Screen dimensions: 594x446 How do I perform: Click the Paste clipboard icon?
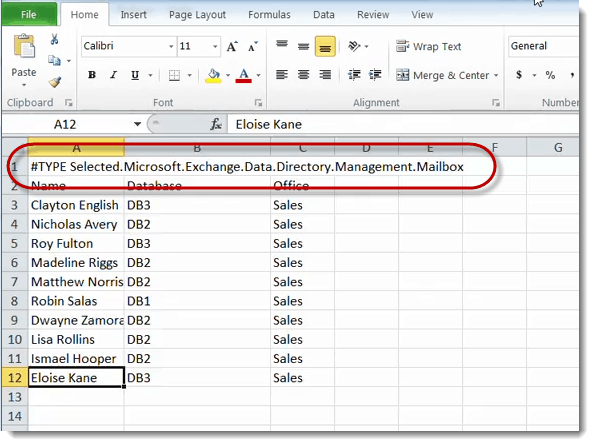pyautogui.click(x=24, y=46)
